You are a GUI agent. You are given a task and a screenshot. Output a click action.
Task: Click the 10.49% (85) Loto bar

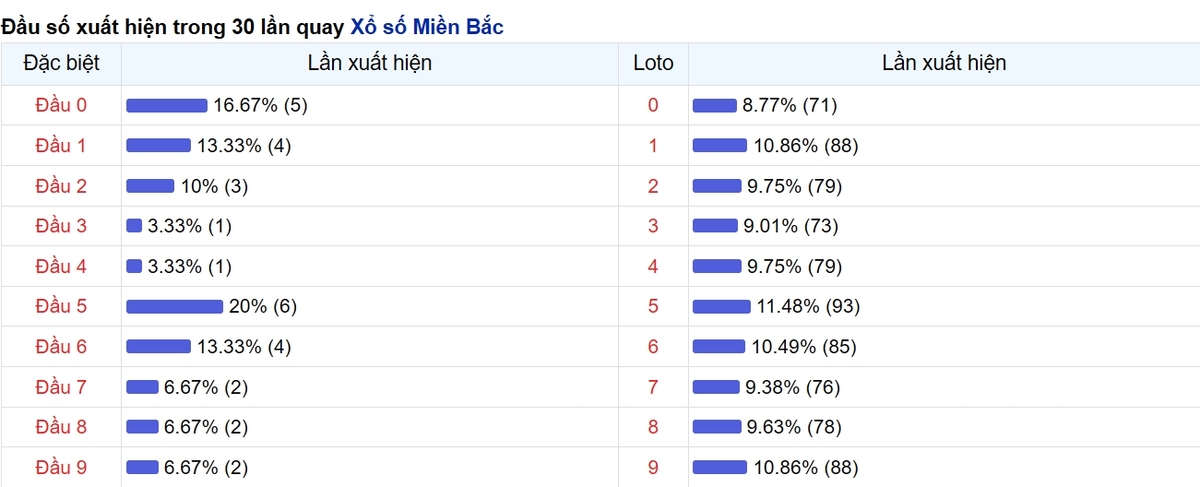click(719, 346)
